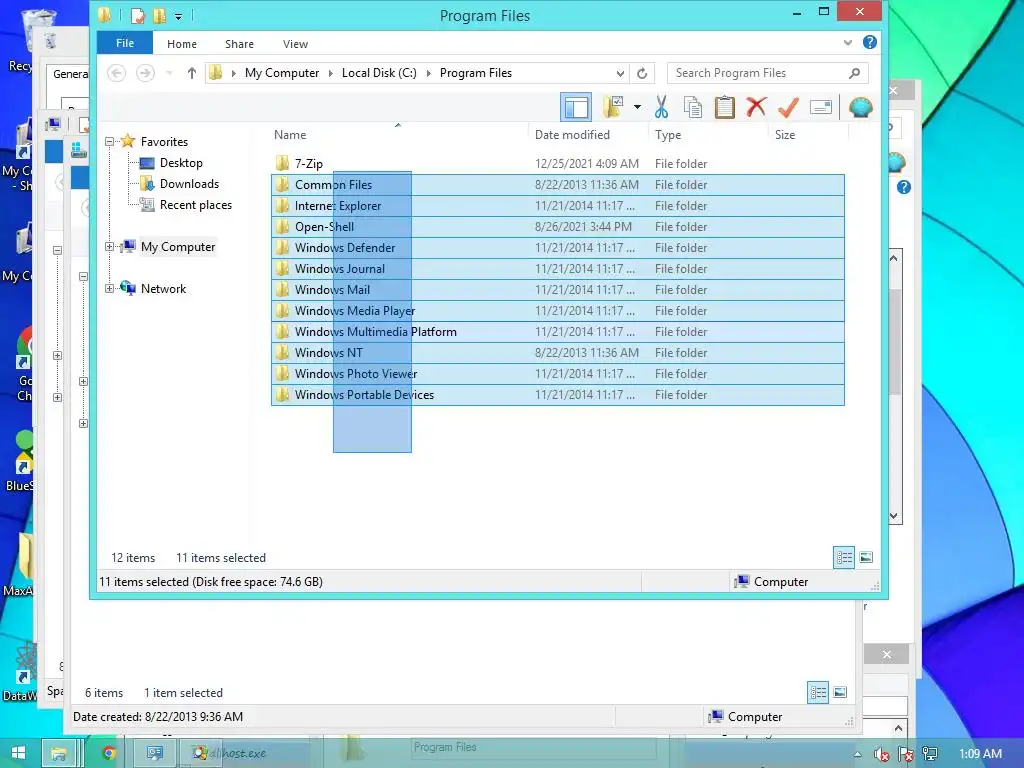Delete selection with the red X icon
This screenshot has width=1024, height=768.
[756, 107]
